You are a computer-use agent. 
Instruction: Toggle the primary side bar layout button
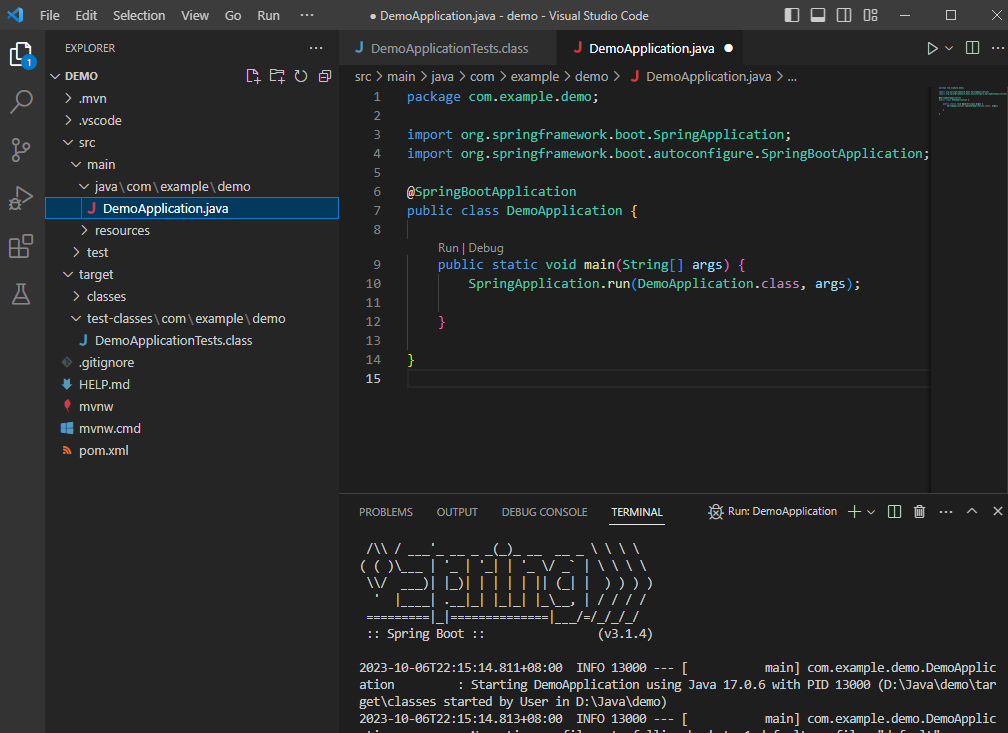point(792,16)
